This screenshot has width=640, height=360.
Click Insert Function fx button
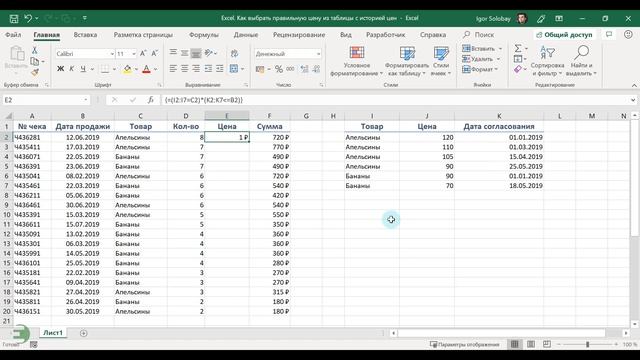[x=151, y=100]
